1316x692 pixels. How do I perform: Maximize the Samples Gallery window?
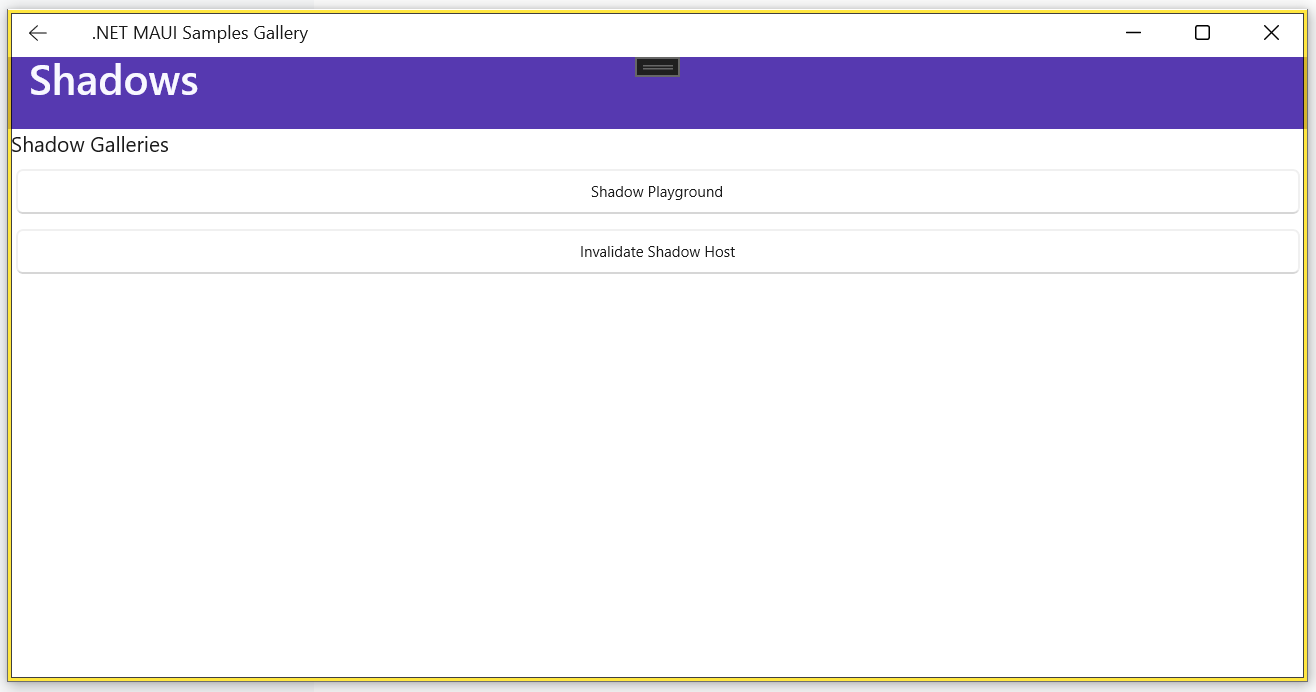(1202, 33)
